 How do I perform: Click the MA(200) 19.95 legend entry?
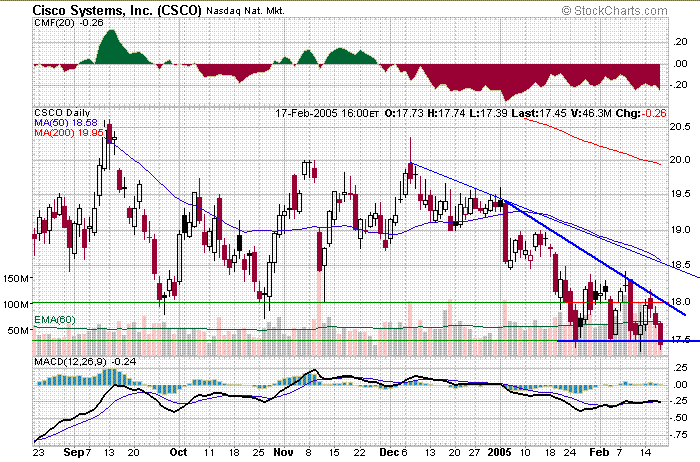click(x=69, y=133)
